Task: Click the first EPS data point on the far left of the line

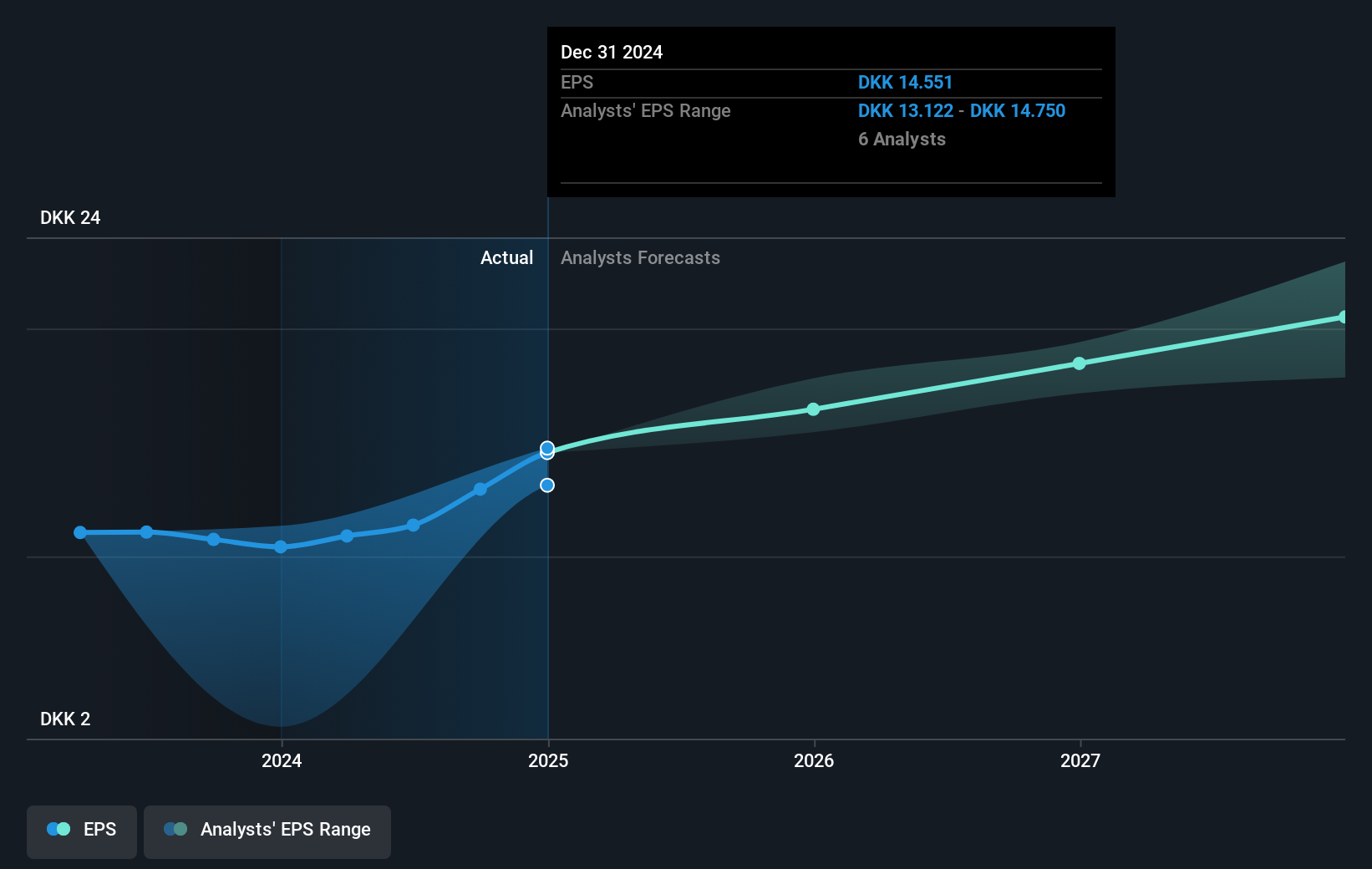Action: [80, 532]
